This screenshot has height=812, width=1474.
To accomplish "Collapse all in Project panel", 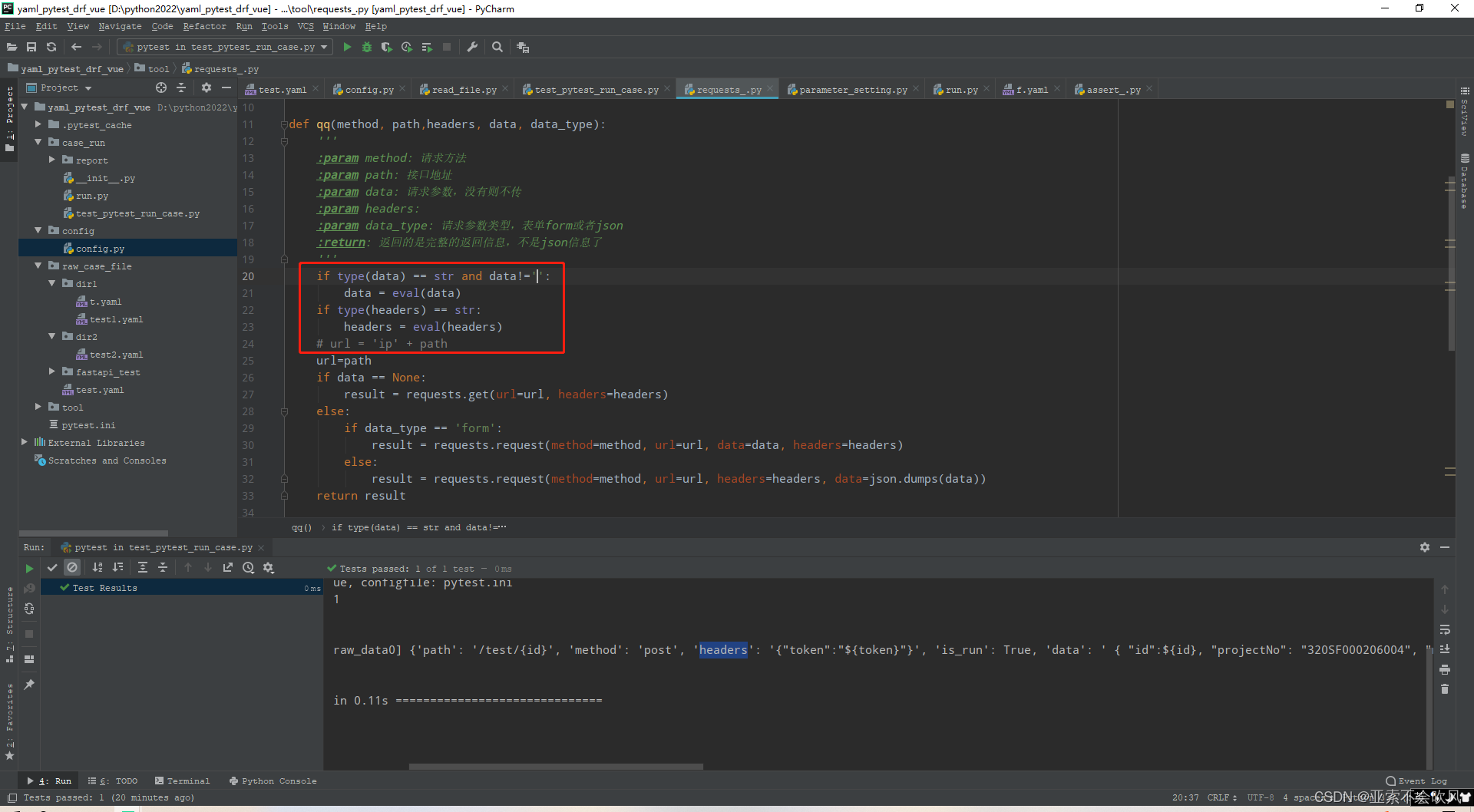I will point(181,87).
